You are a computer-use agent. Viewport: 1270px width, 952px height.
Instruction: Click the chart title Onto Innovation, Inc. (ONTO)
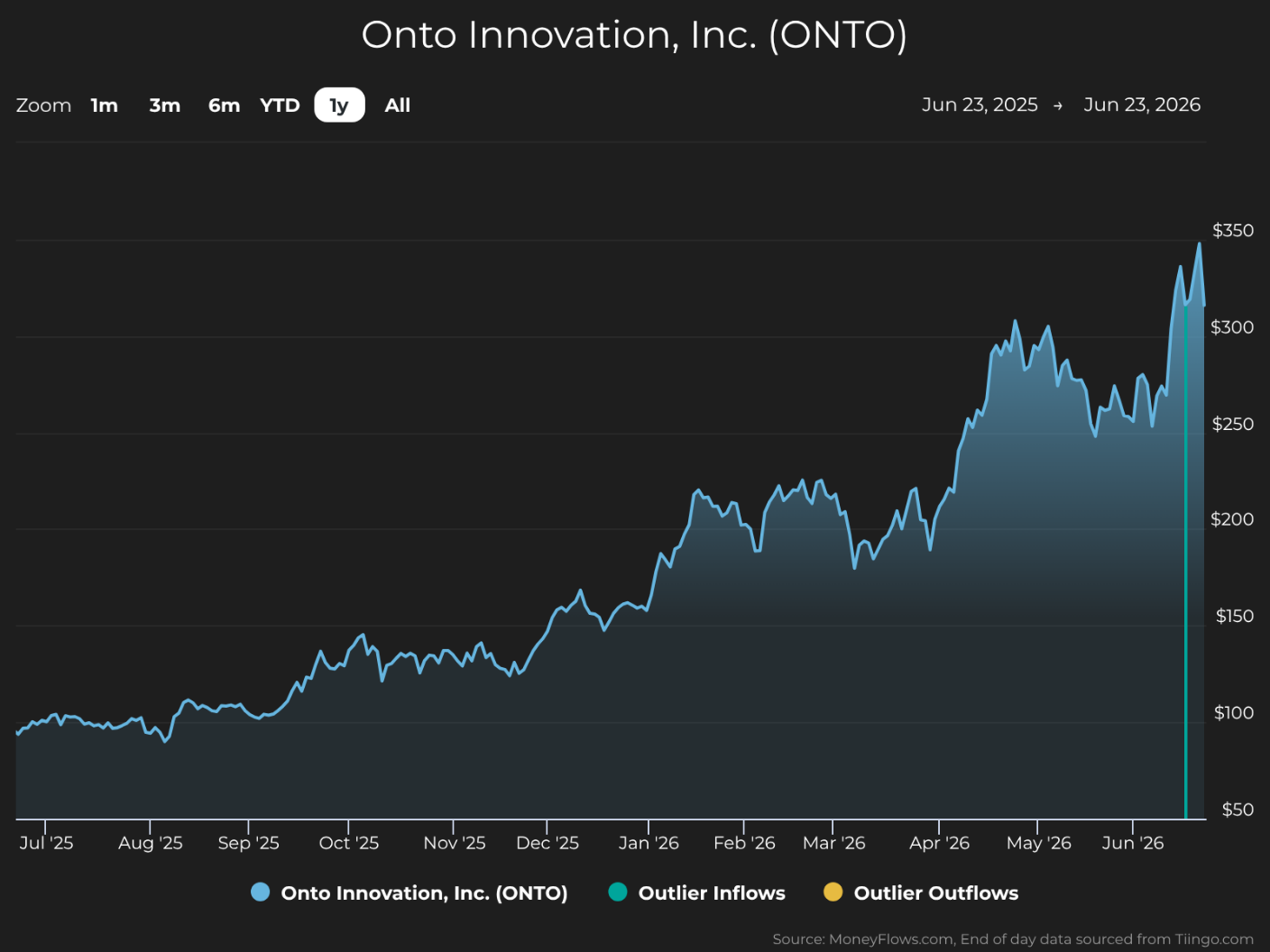(634, 35)
